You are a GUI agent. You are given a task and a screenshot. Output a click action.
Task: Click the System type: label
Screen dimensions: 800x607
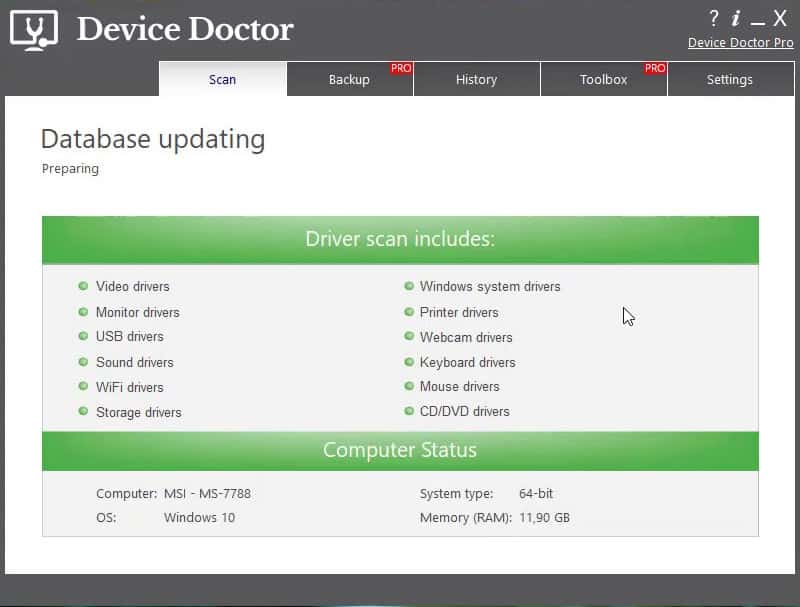(457, 494)
